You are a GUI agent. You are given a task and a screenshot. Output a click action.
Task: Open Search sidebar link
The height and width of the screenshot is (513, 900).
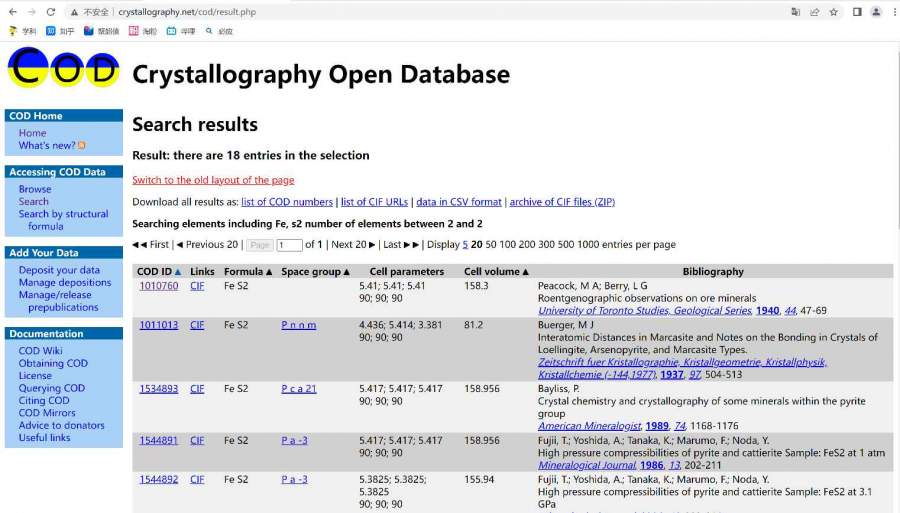33,202
